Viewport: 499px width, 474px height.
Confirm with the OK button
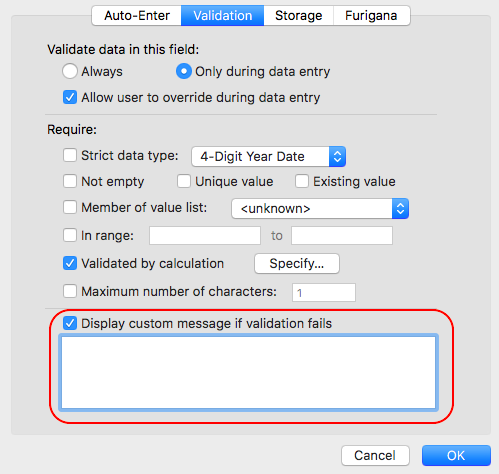point(456,455)
